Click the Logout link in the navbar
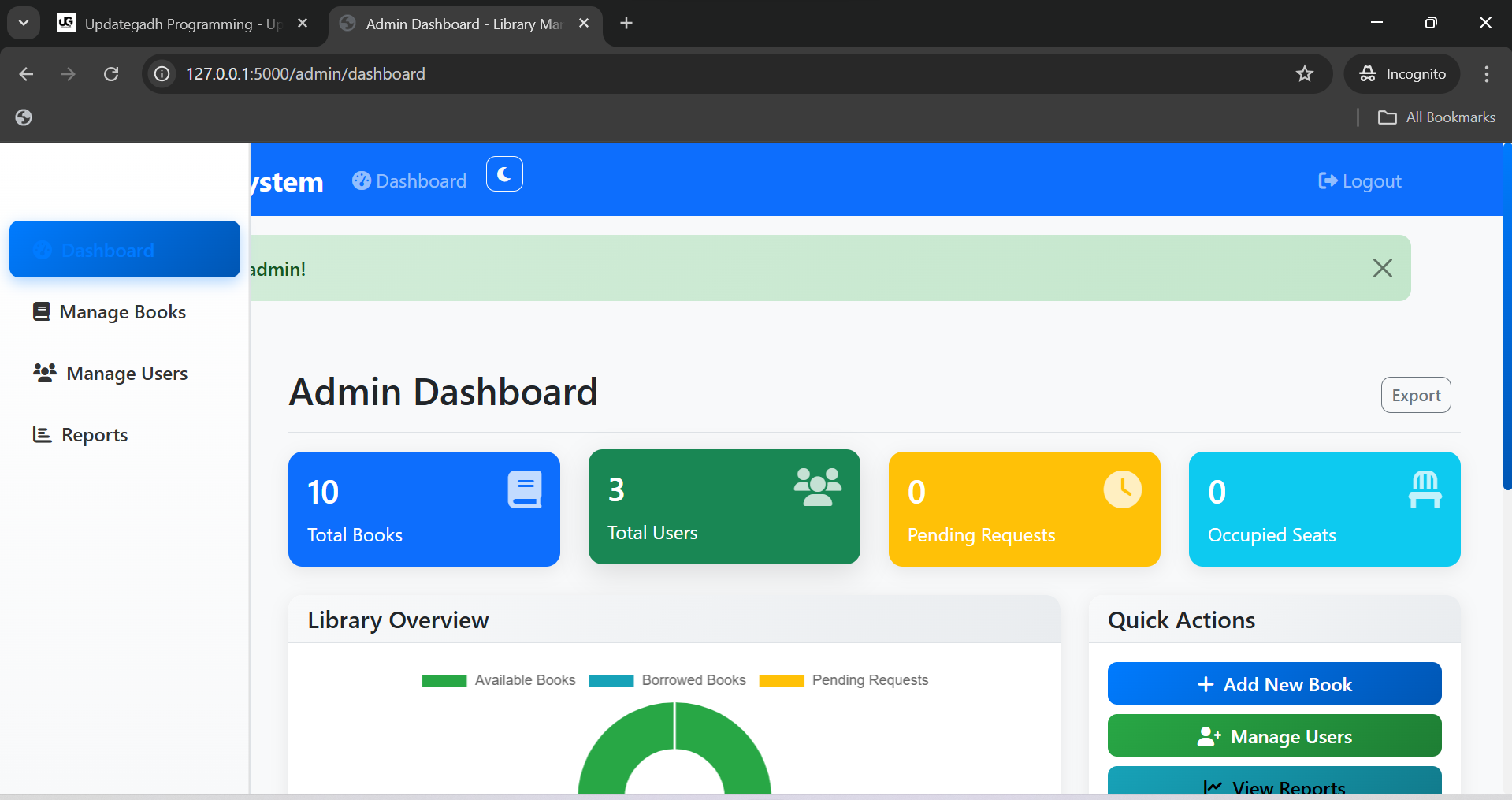The image size is (1512, 800). pos(1360,181)
